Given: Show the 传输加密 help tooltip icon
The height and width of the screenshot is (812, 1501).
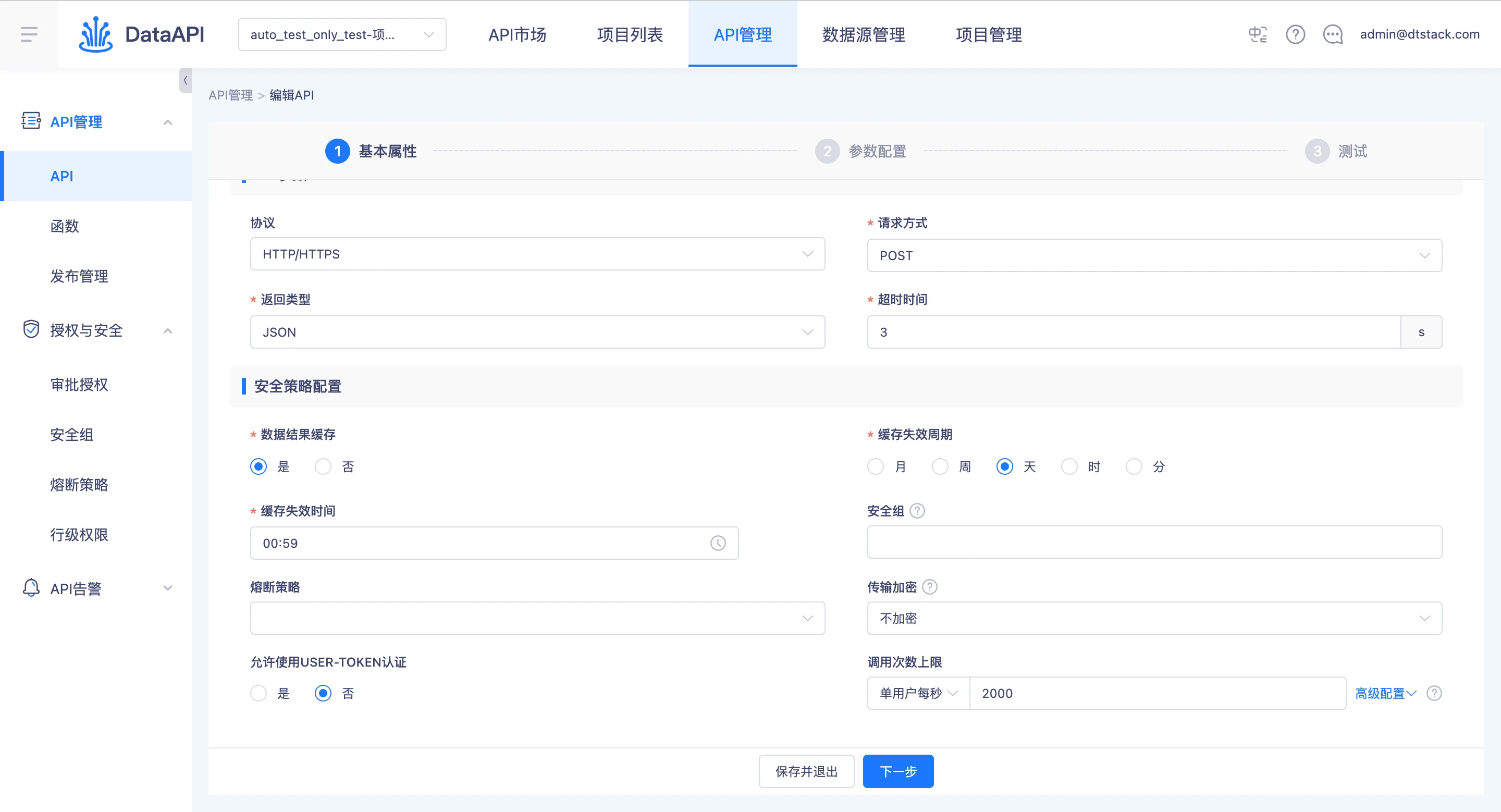Looking at the screenshot, I should [930, 587].
